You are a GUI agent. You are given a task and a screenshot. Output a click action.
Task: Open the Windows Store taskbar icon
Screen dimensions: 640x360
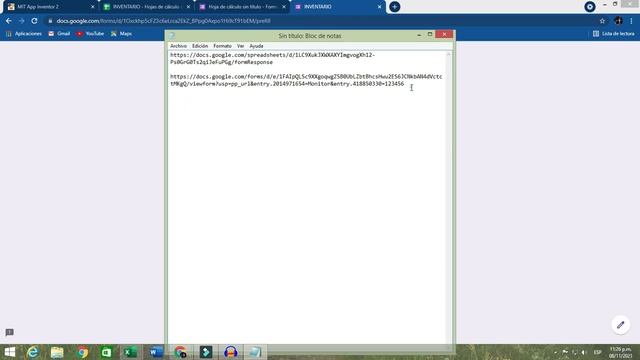pyautogui.click(x=106, y=352)
